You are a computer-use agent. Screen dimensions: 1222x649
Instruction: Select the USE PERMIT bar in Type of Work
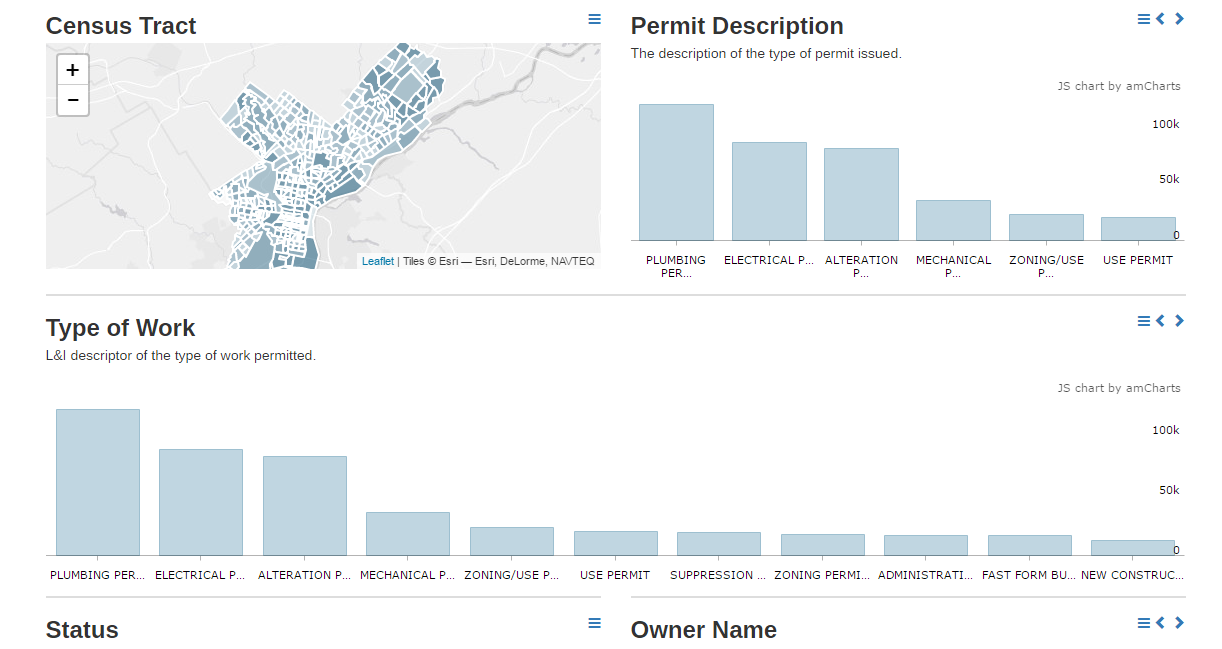pos(615,542)
